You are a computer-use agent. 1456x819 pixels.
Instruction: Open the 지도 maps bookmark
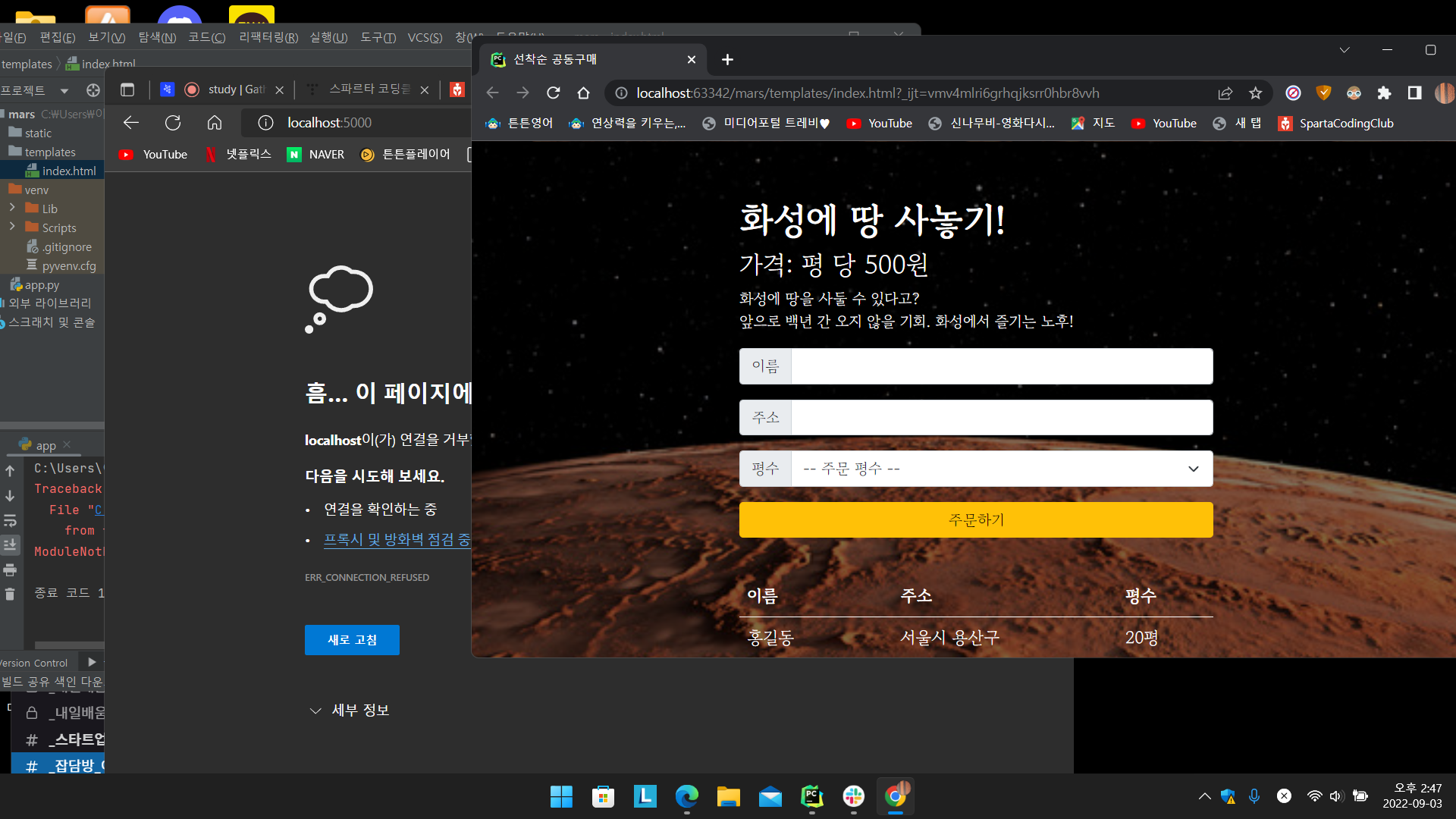click(x=1093, y=123)
